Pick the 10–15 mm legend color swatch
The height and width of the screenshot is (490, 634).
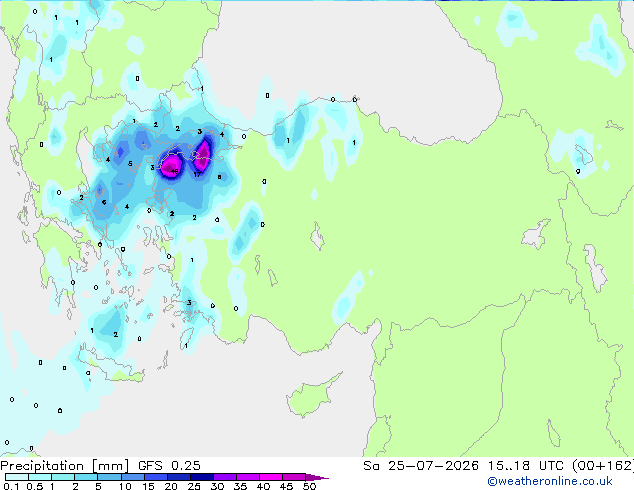132,477
